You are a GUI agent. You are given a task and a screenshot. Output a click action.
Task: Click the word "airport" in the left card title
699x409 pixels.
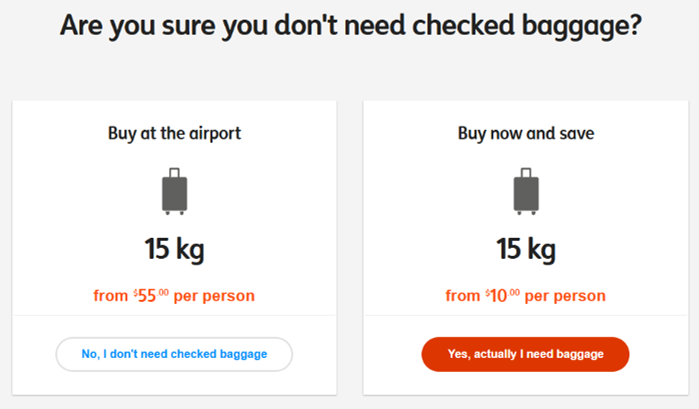click(215, 133)
